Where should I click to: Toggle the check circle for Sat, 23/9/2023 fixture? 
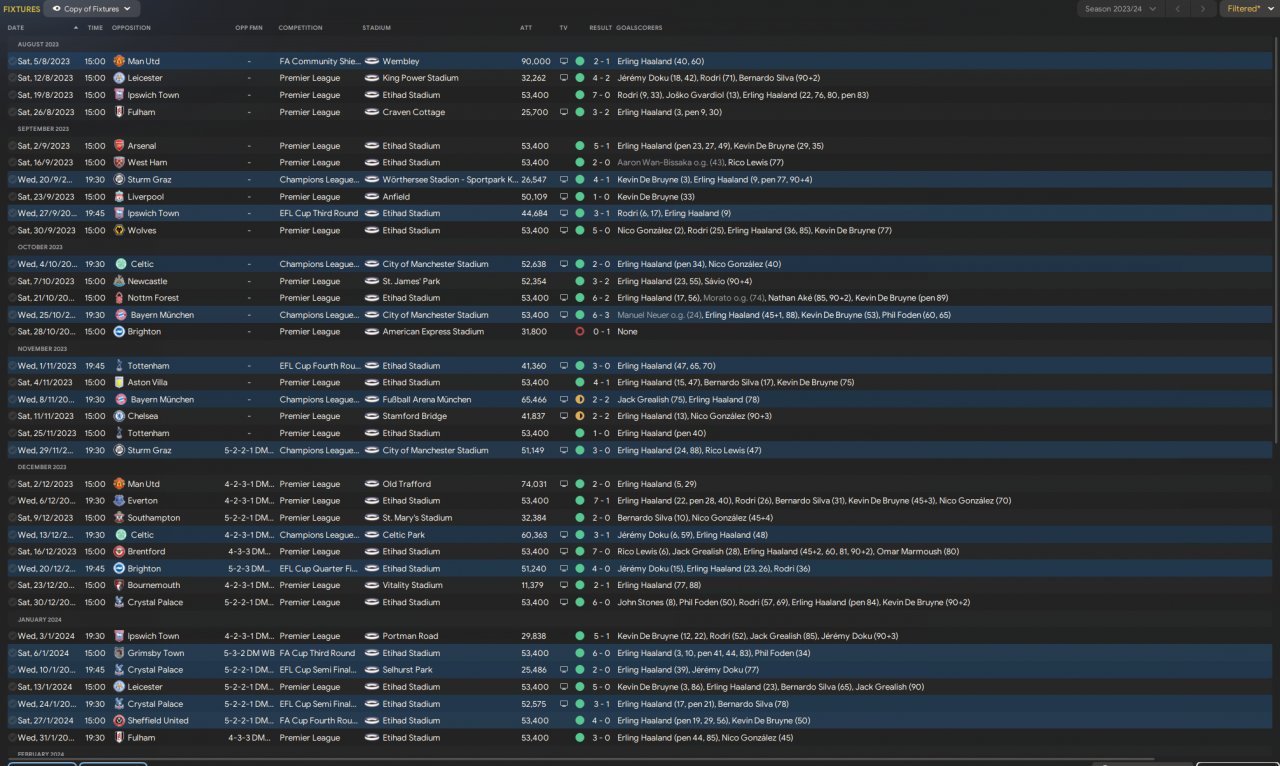coord(12,197)
